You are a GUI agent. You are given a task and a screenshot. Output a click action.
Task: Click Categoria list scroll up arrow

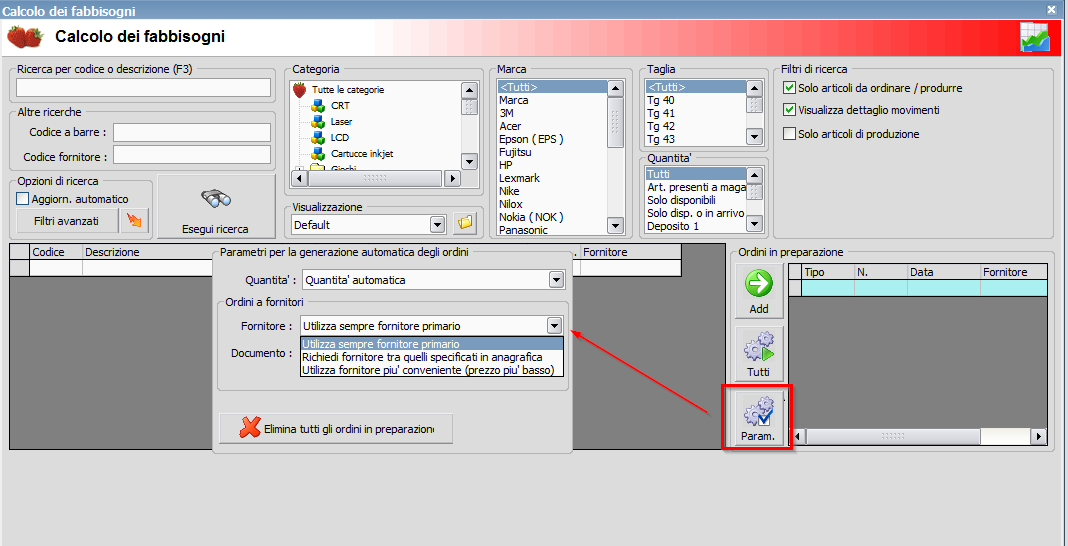click(x=469, y=91)
